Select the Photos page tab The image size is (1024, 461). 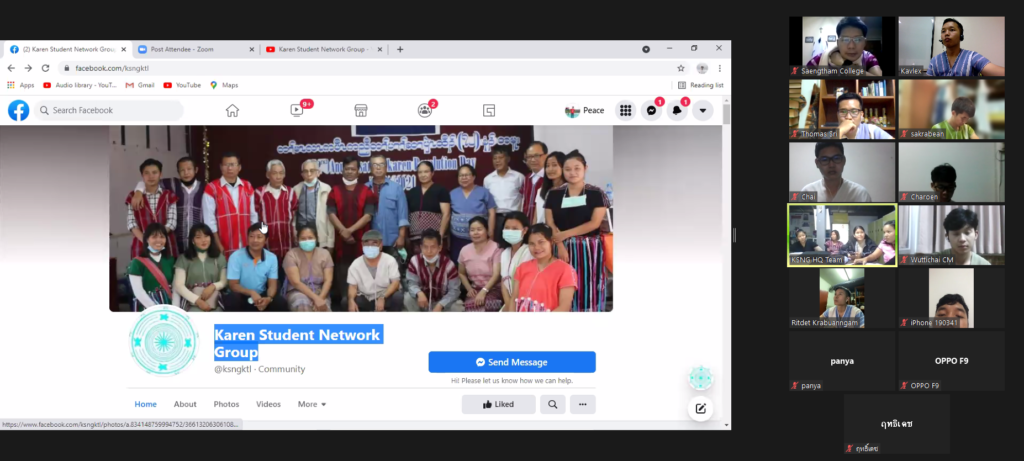point(227,404)
